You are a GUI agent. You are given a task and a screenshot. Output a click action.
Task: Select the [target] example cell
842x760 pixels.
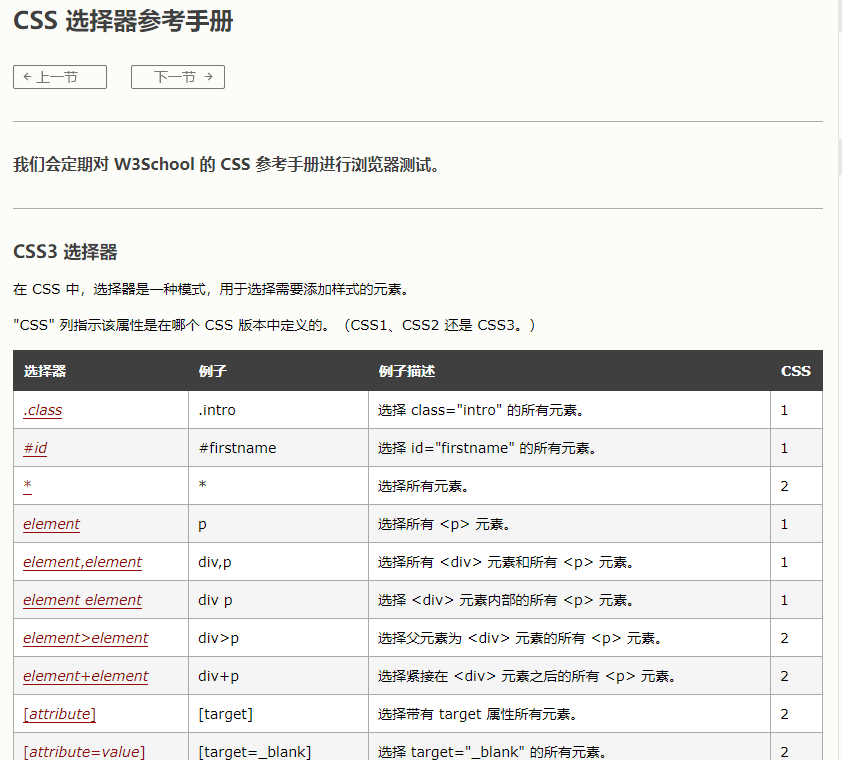tap(278, 714)
